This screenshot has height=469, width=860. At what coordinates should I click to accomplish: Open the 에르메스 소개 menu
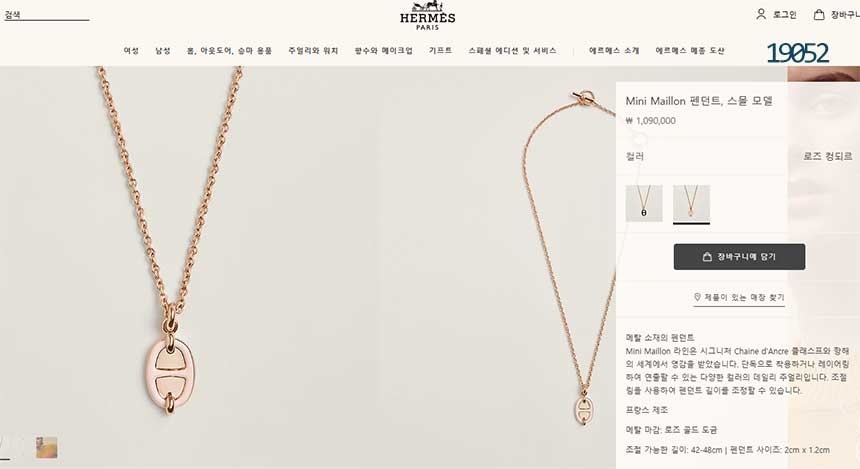click(614, 50)
